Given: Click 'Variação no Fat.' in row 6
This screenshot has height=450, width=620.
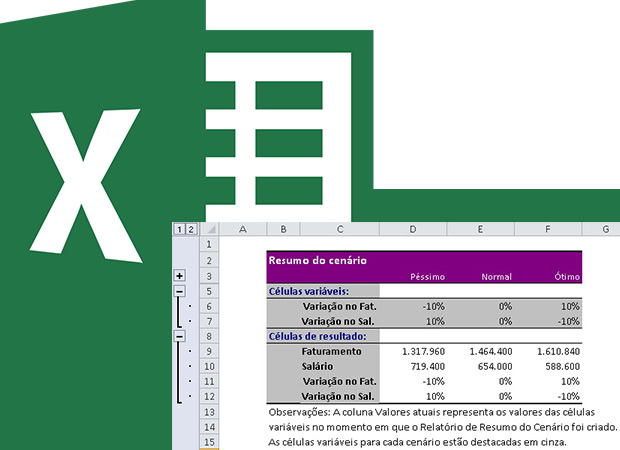Looking at the screenshot, I should 340,306.
